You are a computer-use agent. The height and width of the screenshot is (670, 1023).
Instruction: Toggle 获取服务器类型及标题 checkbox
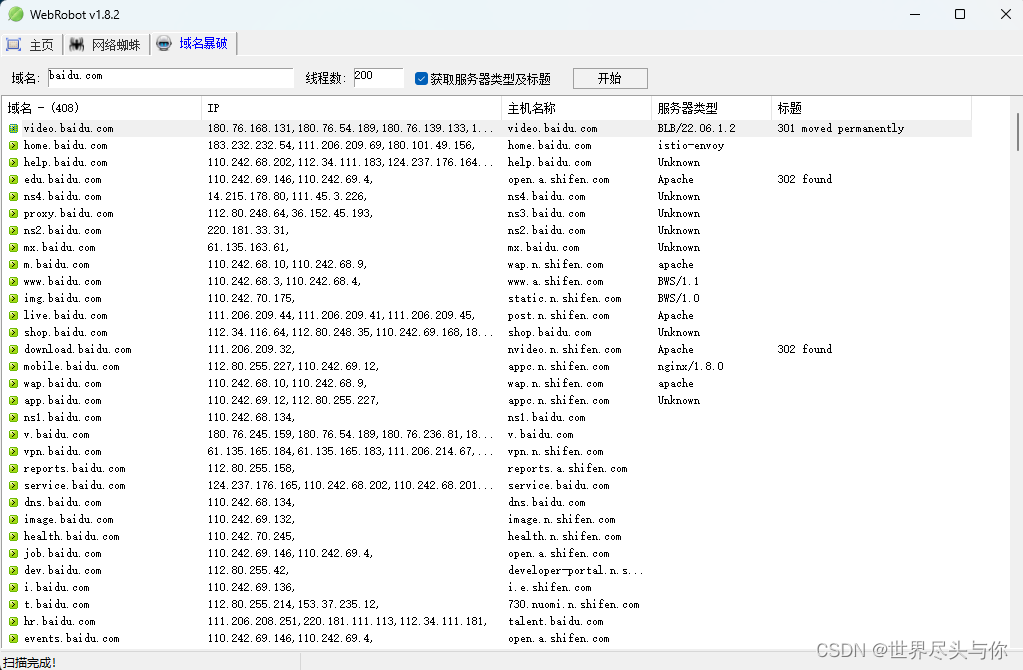click(421, 79)
